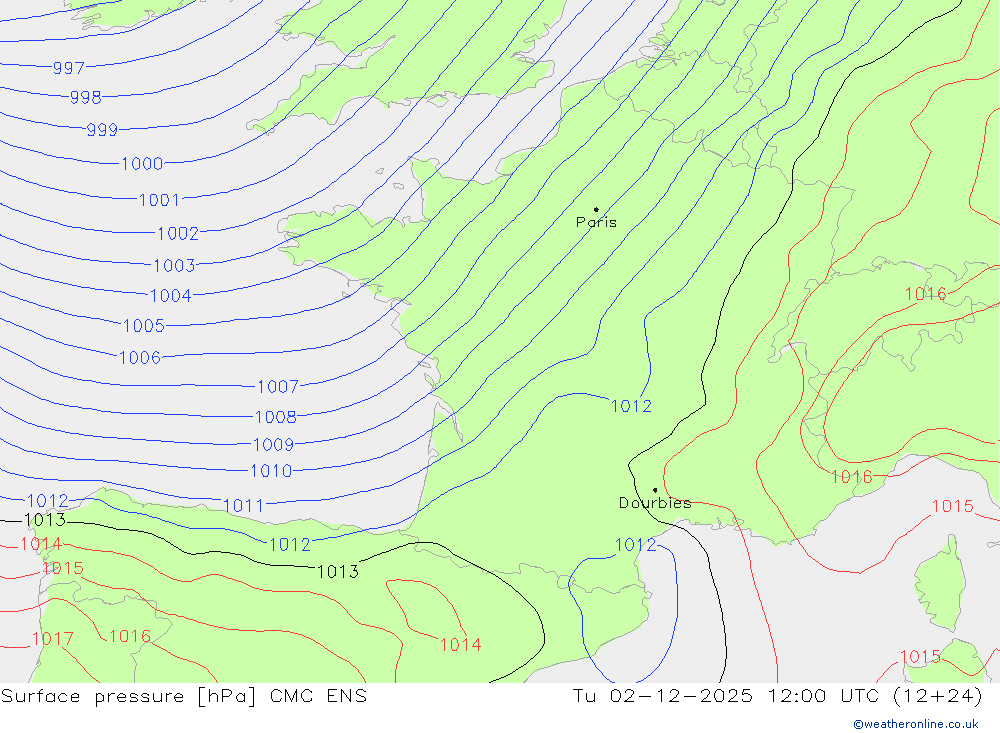Select the Surface pressure [hPa] CMC ENS caption

[184, 696]
